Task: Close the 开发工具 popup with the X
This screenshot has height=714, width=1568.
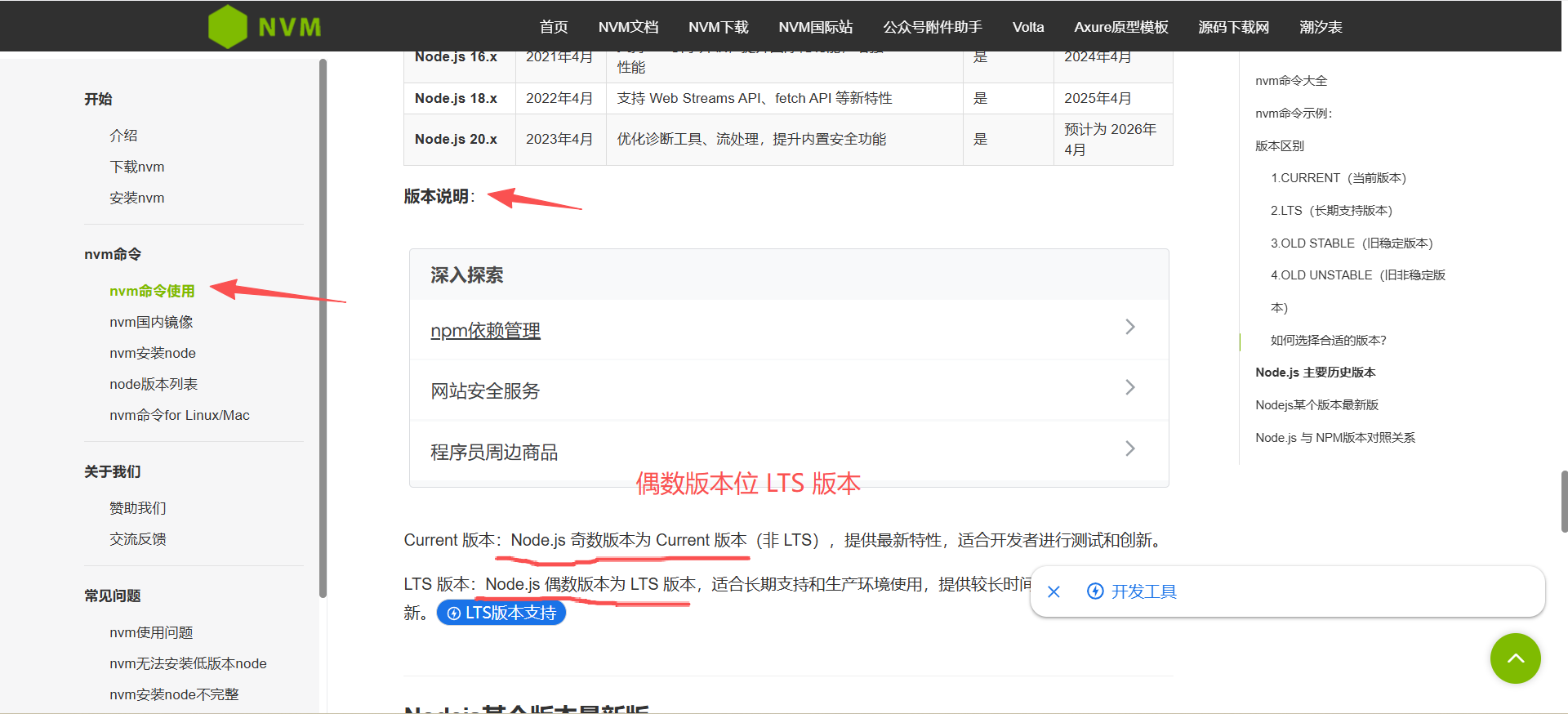Action: click(1053, 591)
